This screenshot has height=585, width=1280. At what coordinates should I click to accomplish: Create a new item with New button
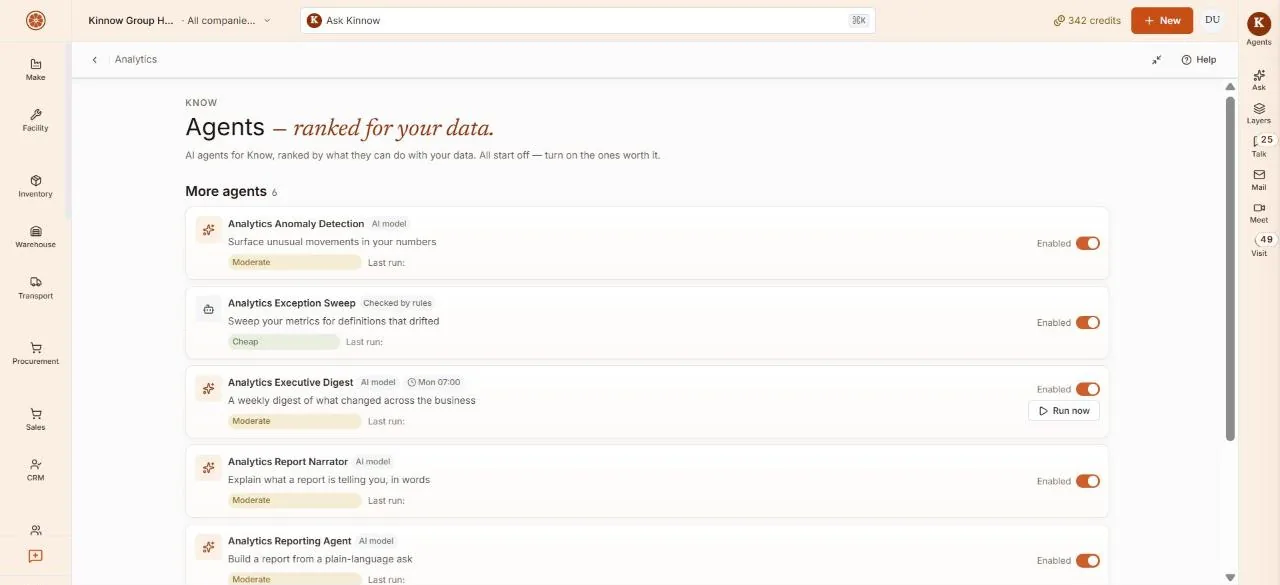click(1162, 20)
